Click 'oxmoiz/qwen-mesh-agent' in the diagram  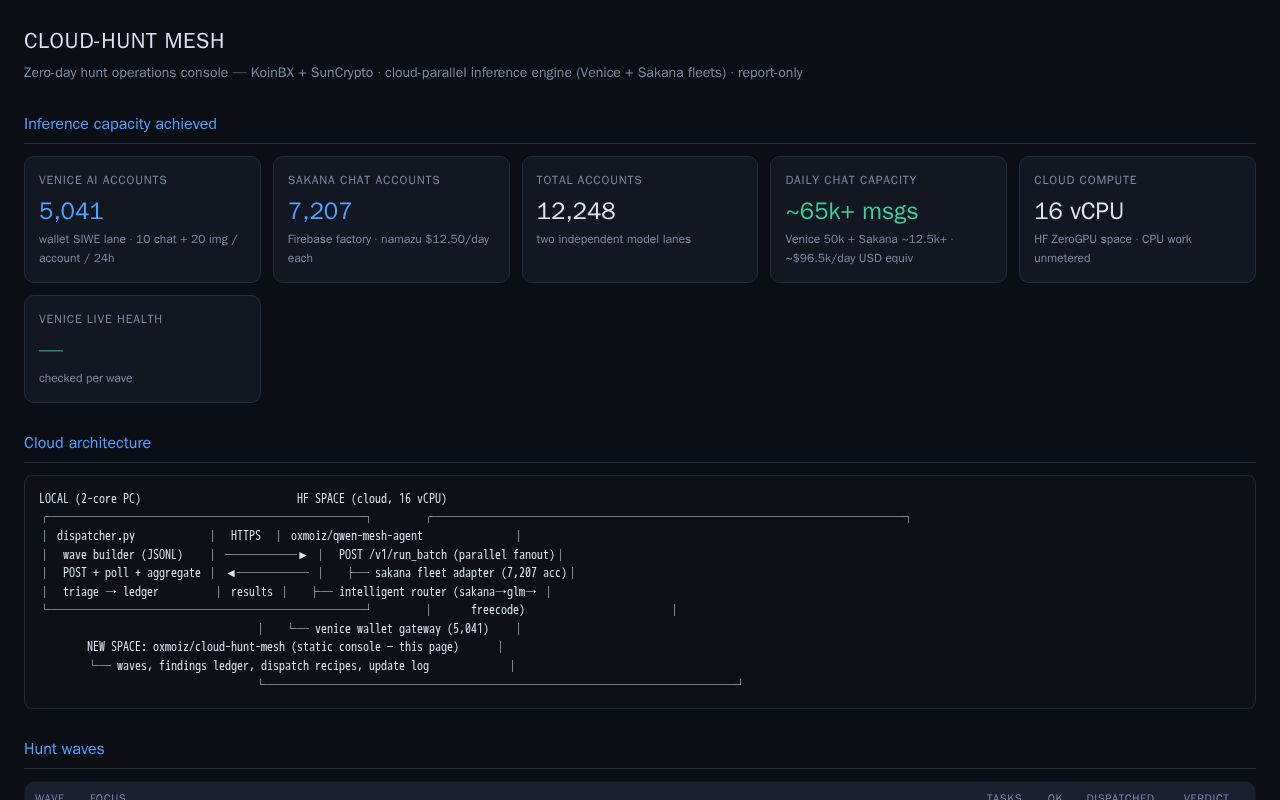[x=357, y=536]
